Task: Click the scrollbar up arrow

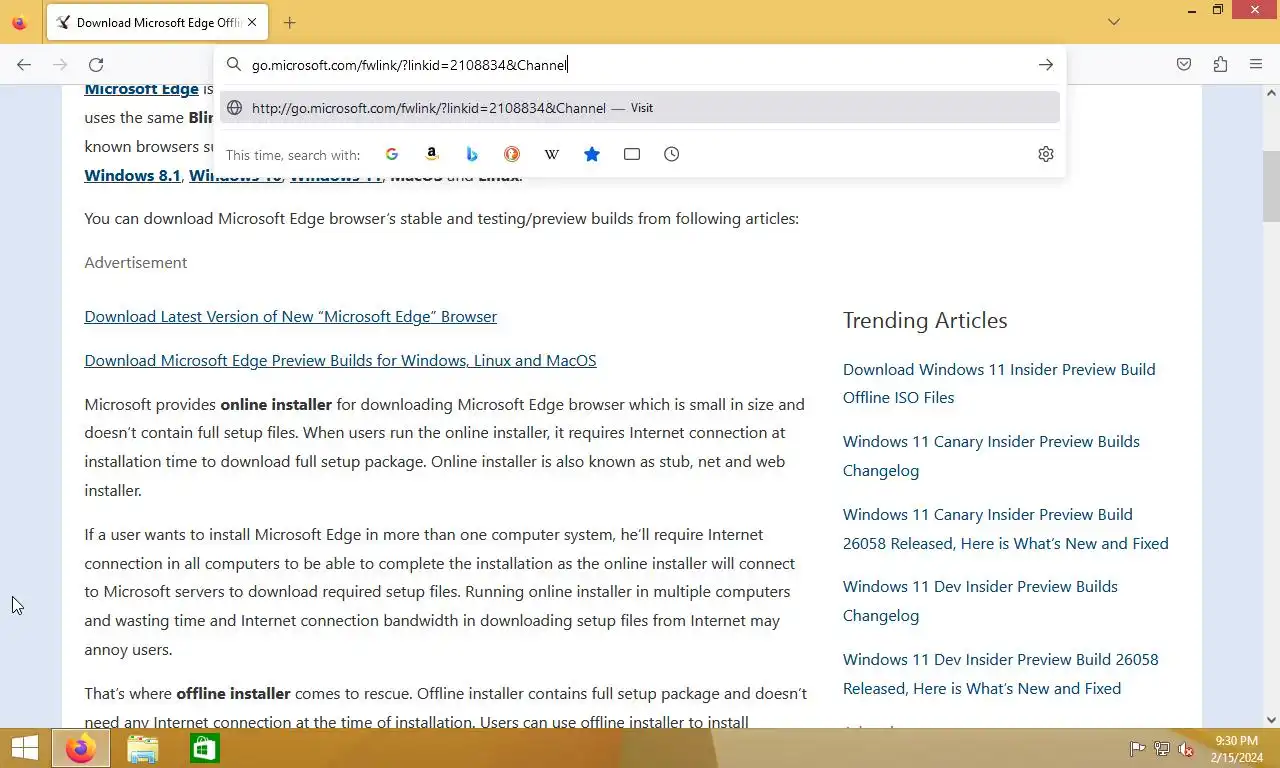Action: click(x=1271, y=93)
